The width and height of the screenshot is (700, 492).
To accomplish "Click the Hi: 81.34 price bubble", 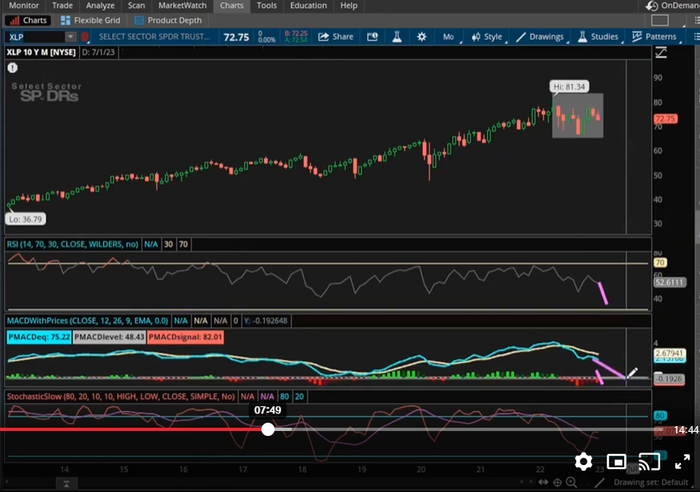I will click(569, 87).
